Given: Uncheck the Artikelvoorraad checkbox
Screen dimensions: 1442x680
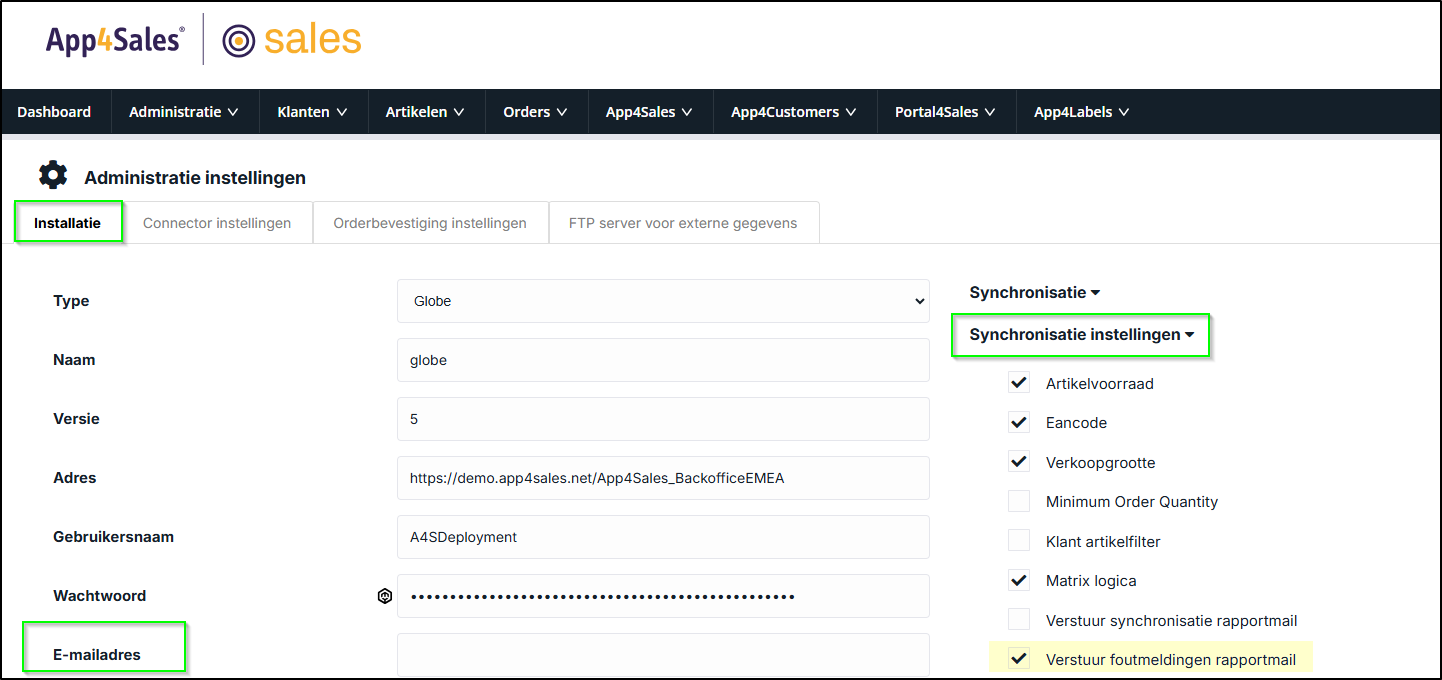Looking at the screenshot, I should (1019, 383).
